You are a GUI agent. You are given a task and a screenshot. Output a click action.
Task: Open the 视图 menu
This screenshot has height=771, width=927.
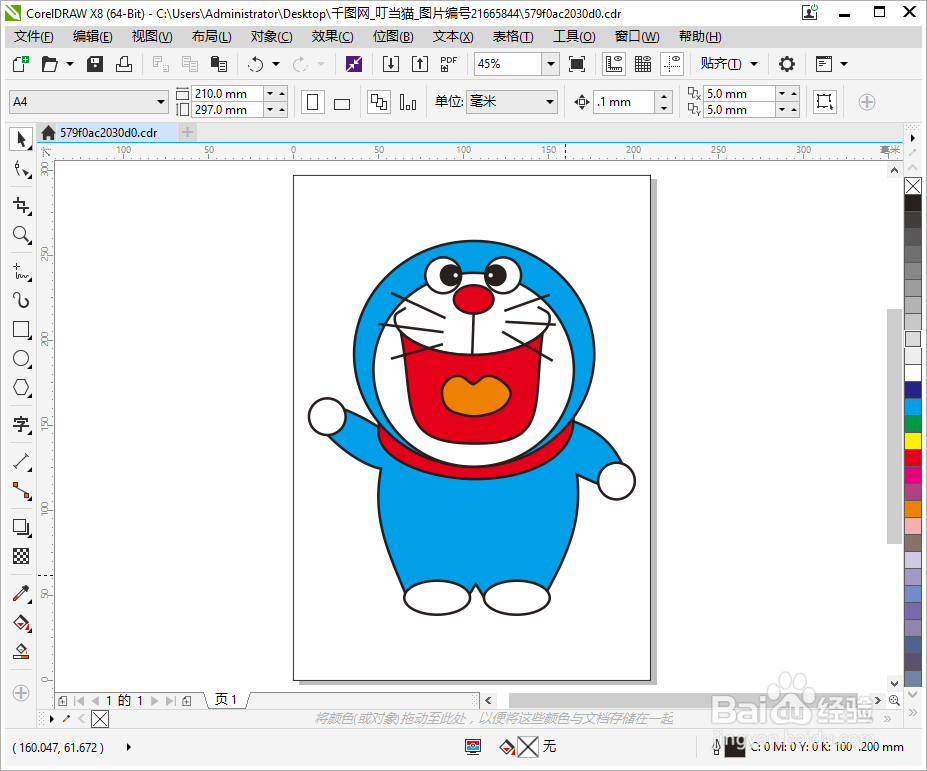(x=152, y=37)
